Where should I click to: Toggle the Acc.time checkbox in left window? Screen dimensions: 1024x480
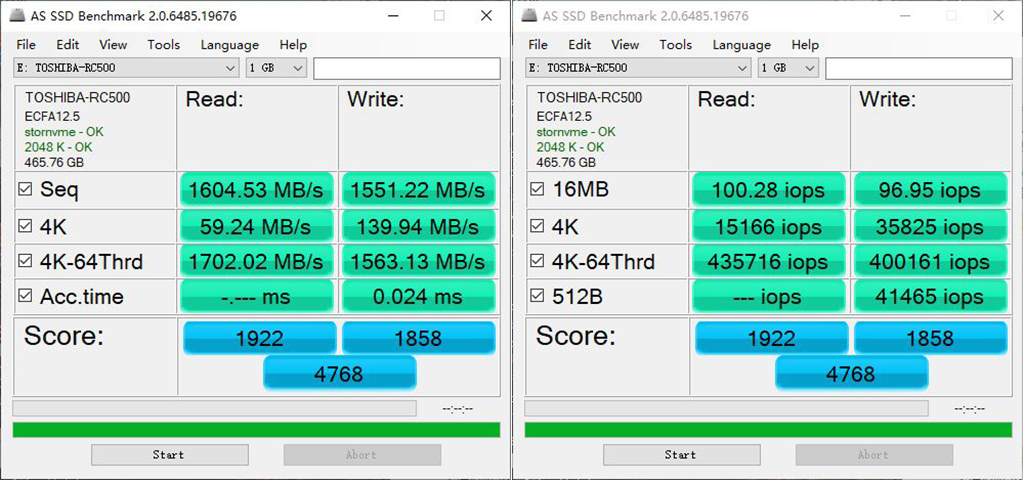tap(25, 296)
